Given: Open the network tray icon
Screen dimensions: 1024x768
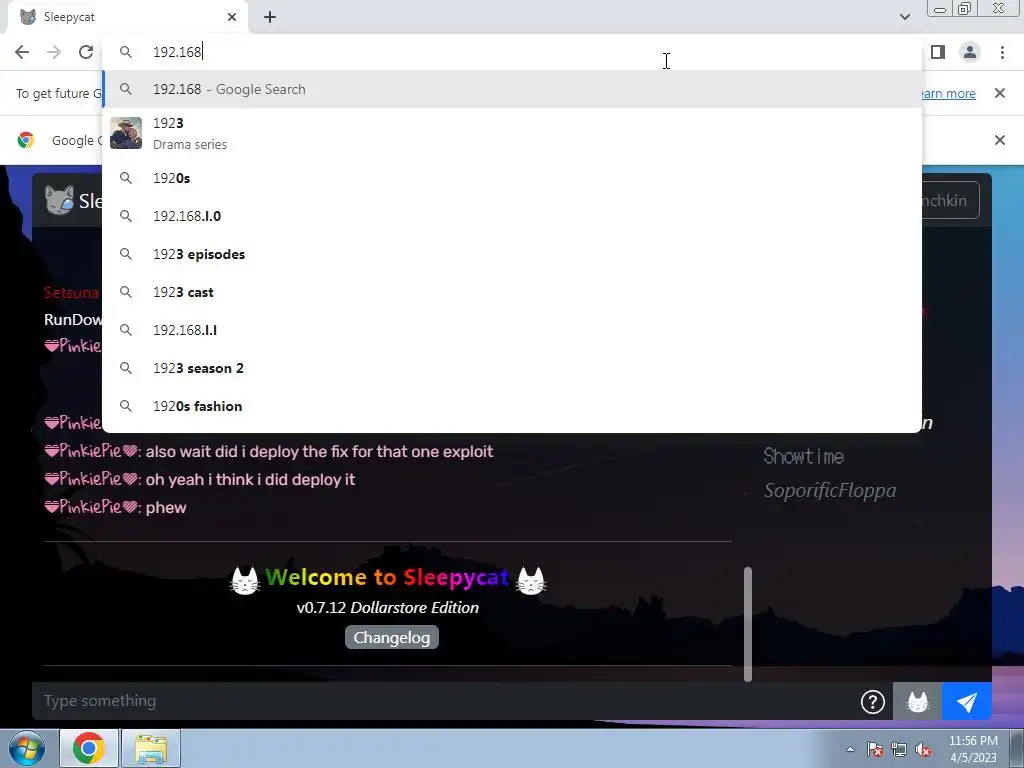Looking at the screenshot, I should (899, 750).
